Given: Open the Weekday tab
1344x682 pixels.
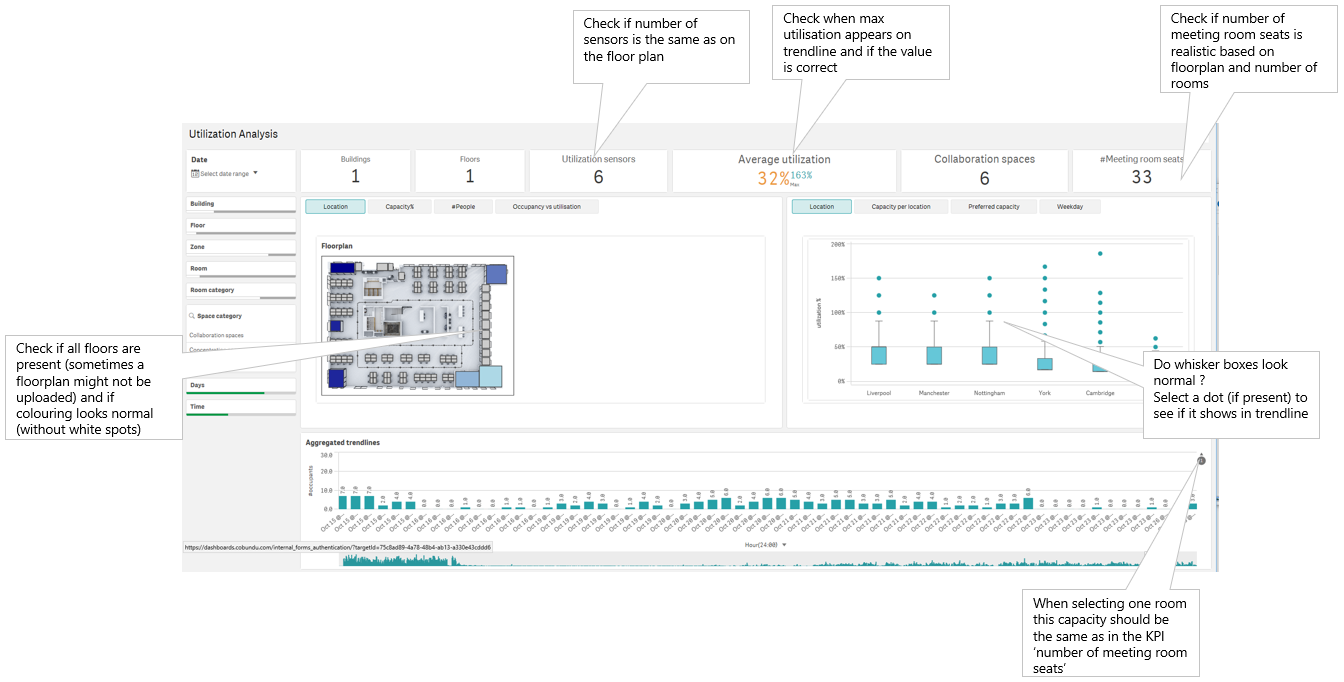Looking at the screenshot, I should (x=1070, y=207).
